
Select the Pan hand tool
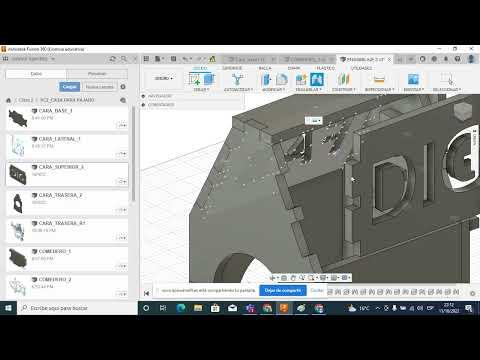[x=293, y=278]
